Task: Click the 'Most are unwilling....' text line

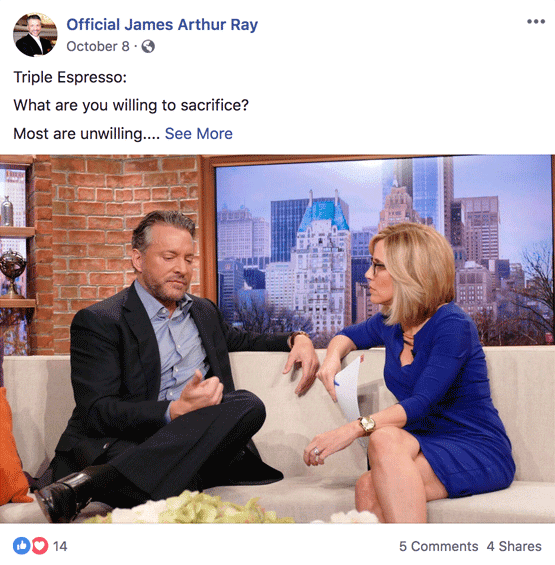Action: pyautogui.click(x=86, y=134)
